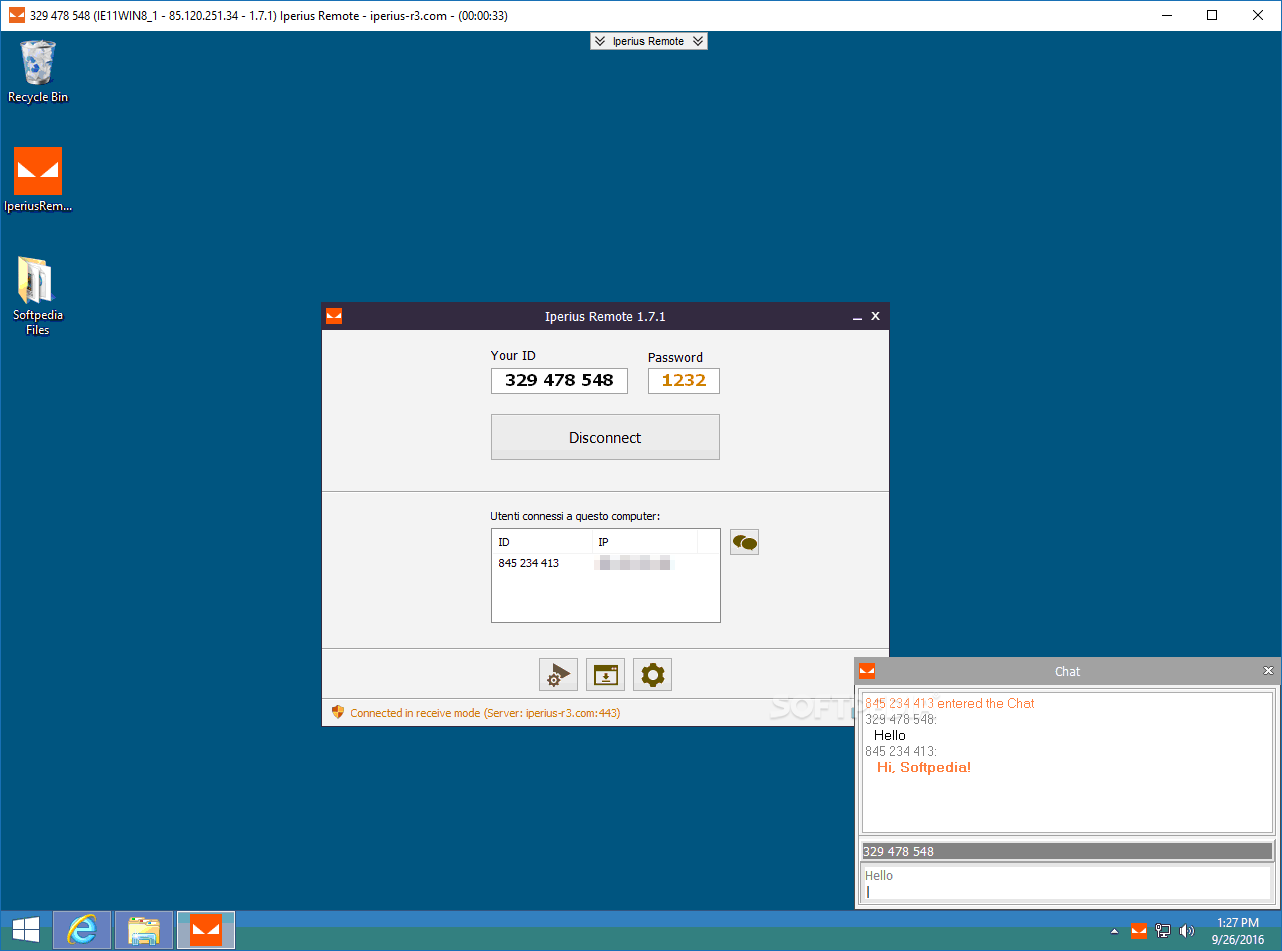This screenshot has width=1282, height=951.
Task: Click the Password field showing 1232
Action: tap(684, 380)
